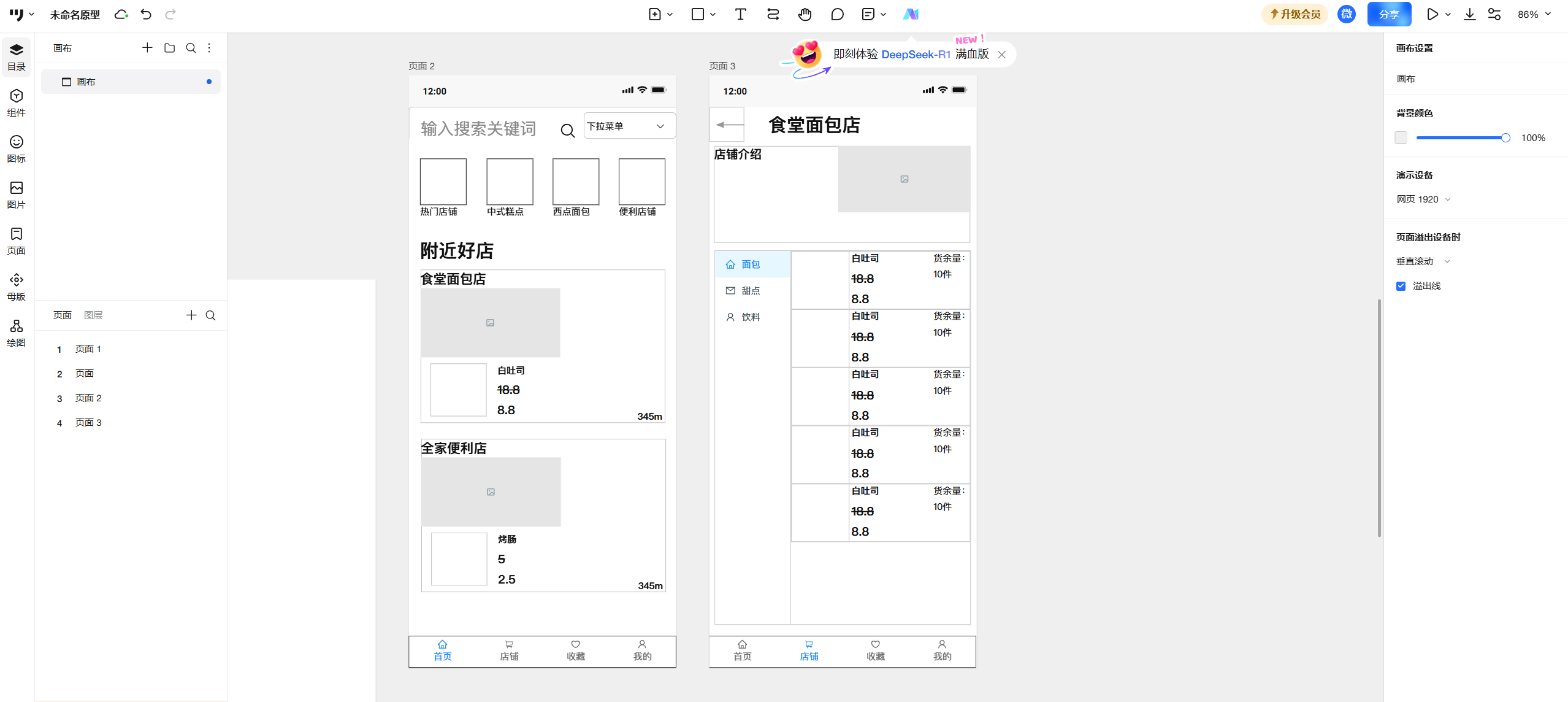The height and width of the screenshot is (702, 1568).
Task: Open the comment bubble tool
Action: tap(837, 14)
